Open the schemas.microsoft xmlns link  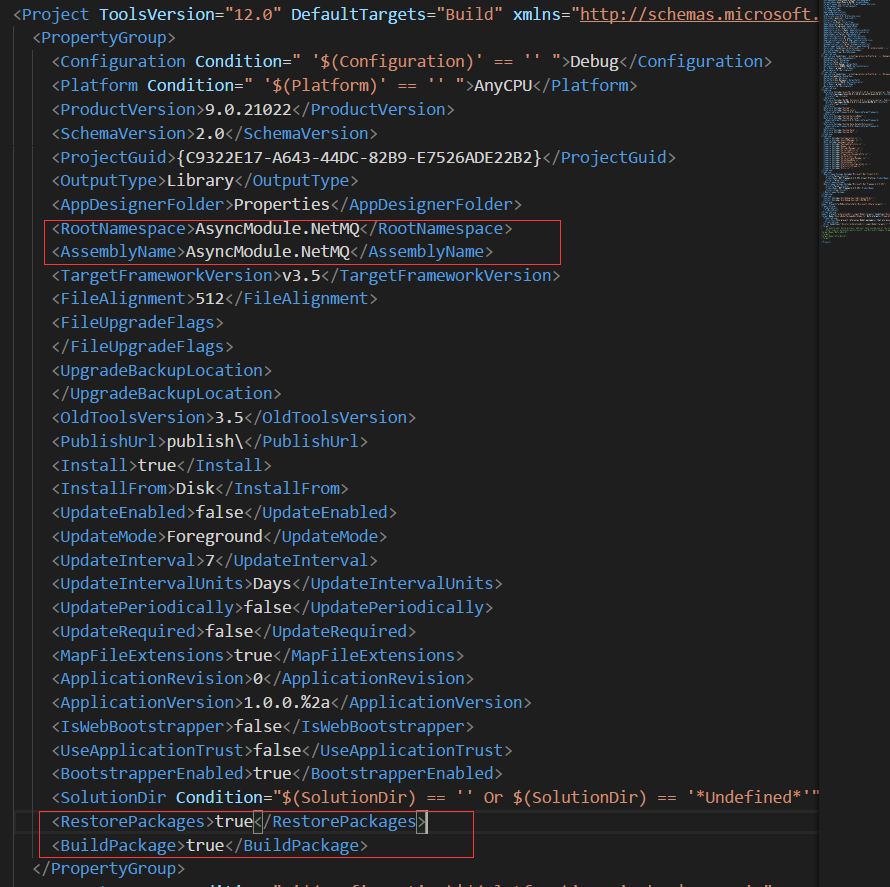(699, 14)
